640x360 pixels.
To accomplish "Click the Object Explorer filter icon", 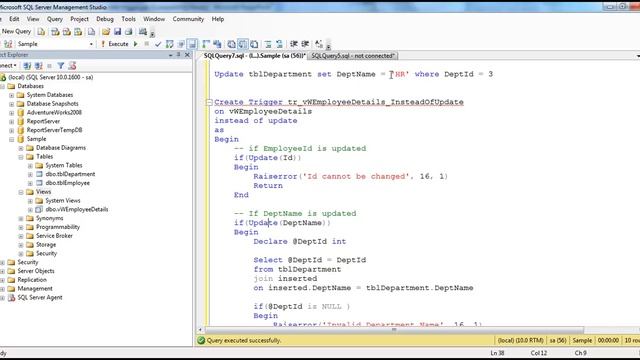I will tap(60, 66).
